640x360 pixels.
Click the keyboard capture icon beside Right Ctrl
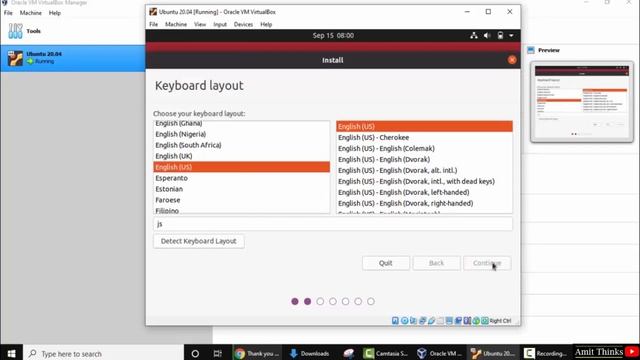[x=485, y=321]
